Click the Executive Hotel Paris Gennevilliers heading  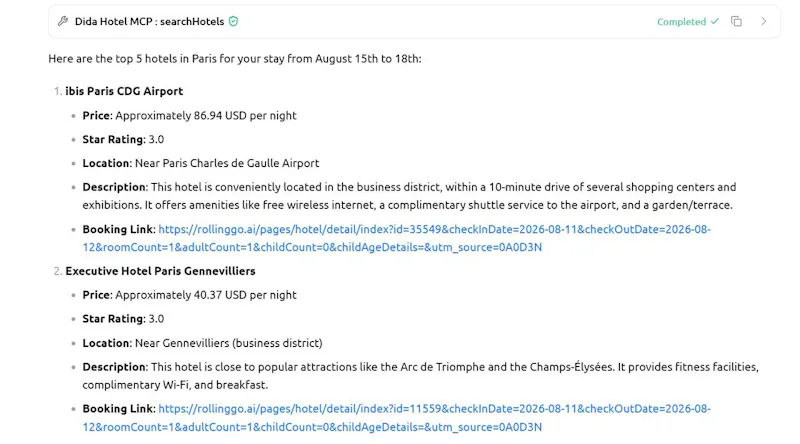click(x=160, y=271)
